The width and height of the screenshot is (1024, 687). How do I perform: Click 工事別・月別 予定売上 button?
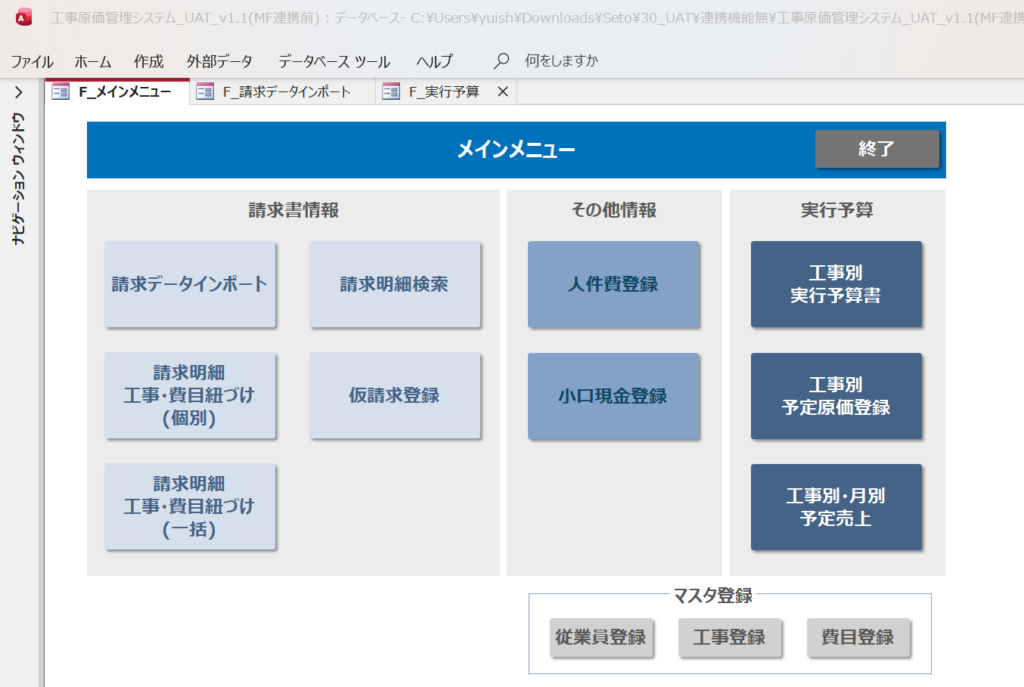(x=836, y=506)
